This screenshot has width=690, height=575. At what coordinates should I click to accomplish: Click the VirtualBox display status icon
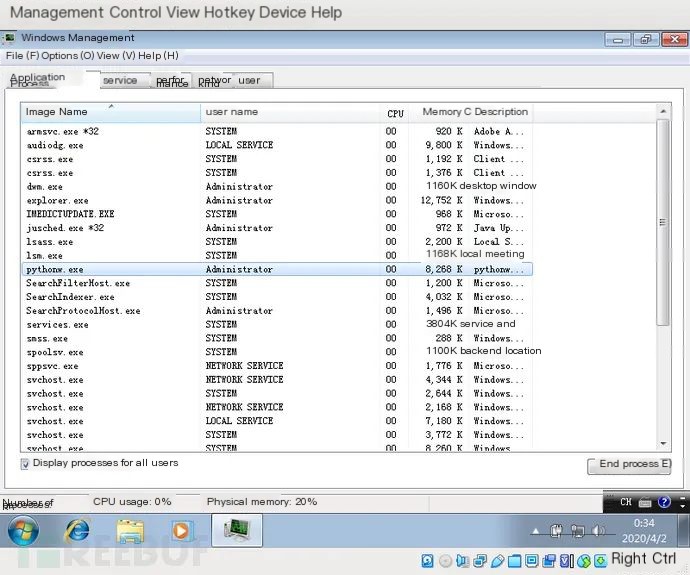pyautogui.click(x=532, y=560)
